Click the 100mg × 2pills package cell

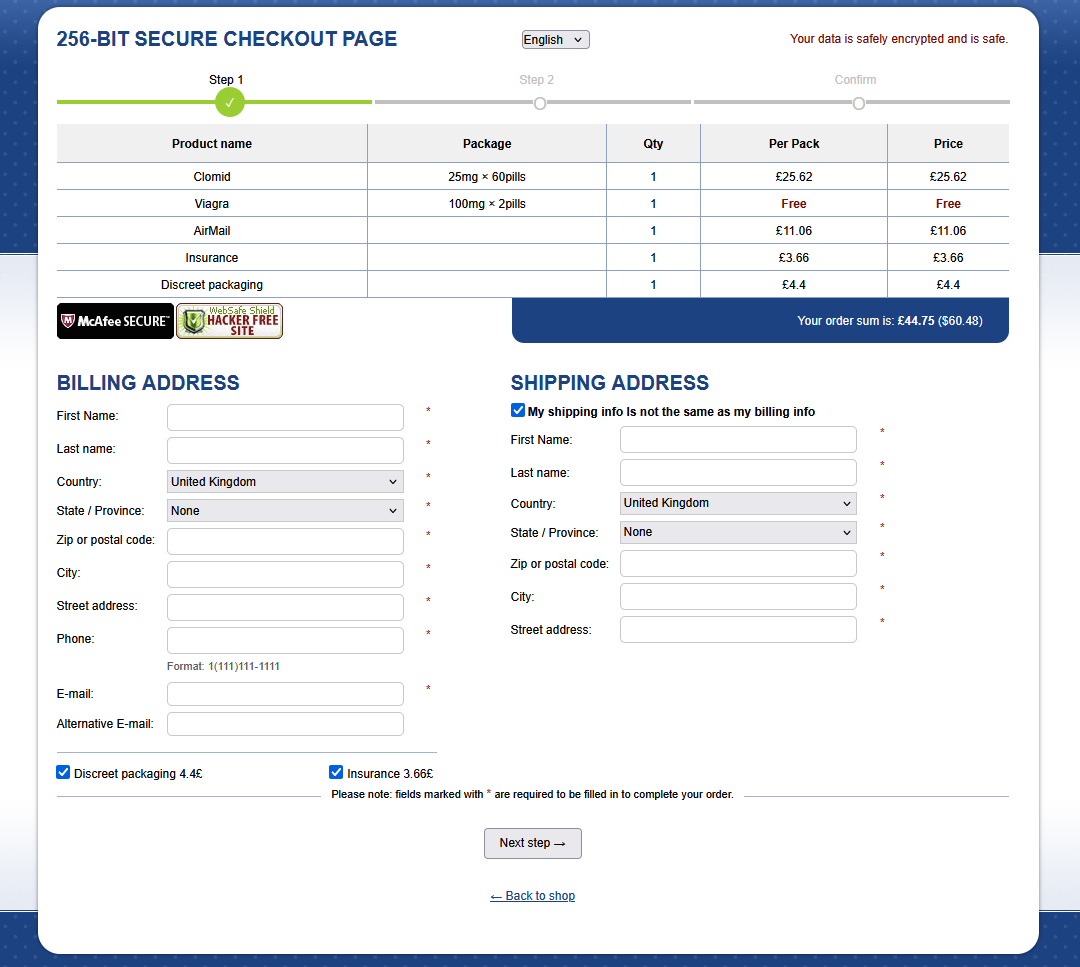(x=487, y=204)
